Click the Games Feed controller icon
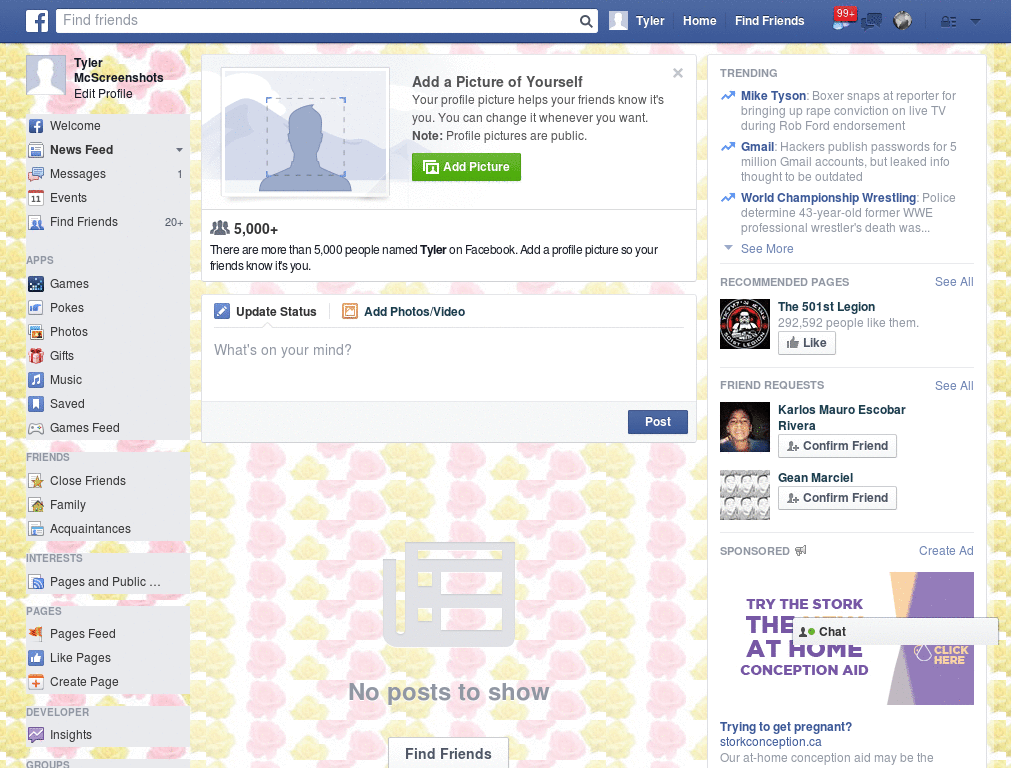This screenshot has height=768, width=1024. click(36, 428)
